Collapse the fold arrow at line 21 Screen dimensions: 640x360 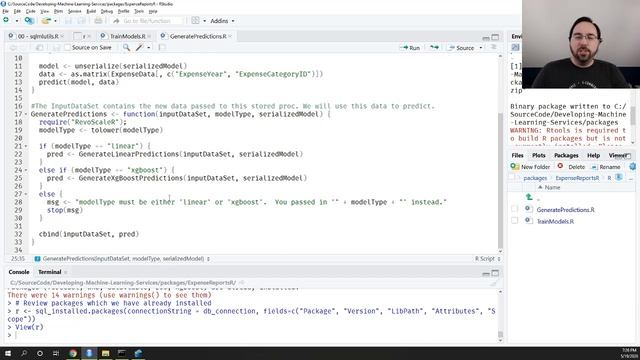pos(26,146)
